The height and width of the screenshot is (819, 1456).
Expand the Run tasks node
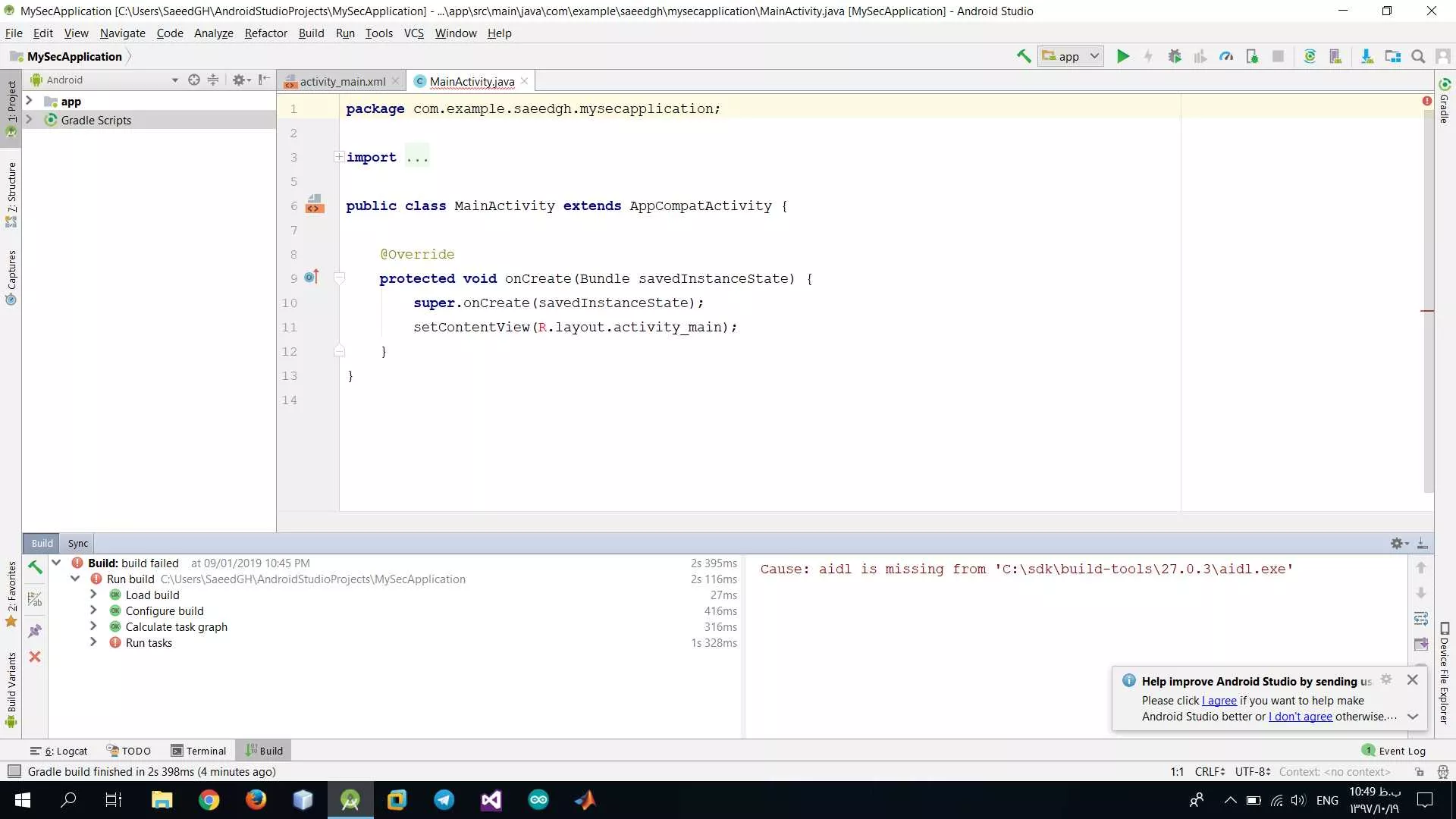click(93, 642)
